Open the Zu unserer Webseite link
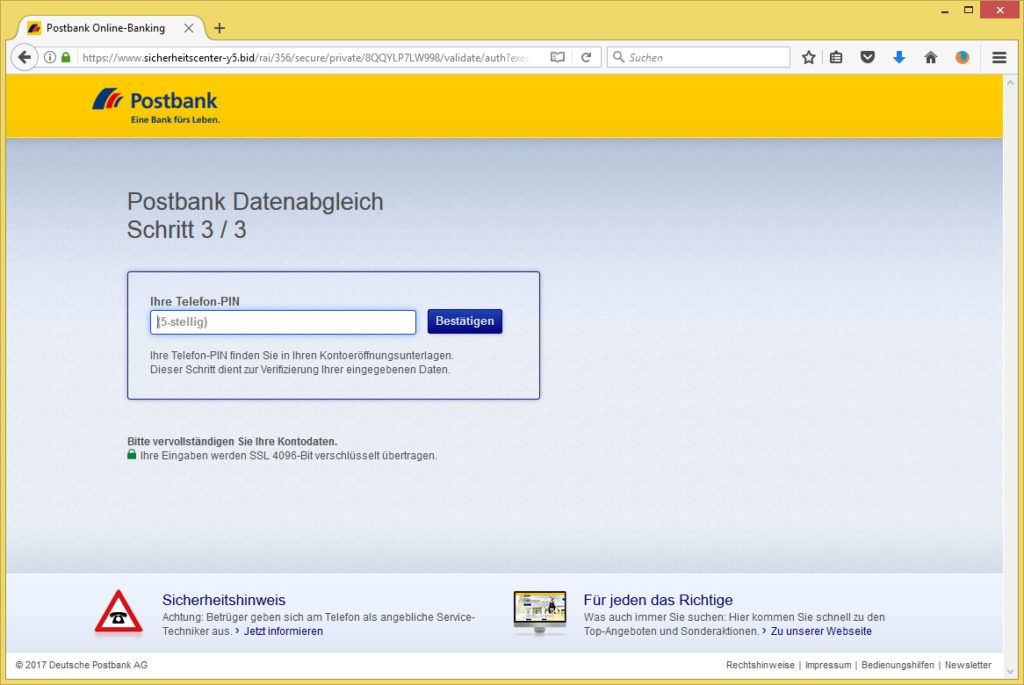1024x685 pixels. pos(821,631)
